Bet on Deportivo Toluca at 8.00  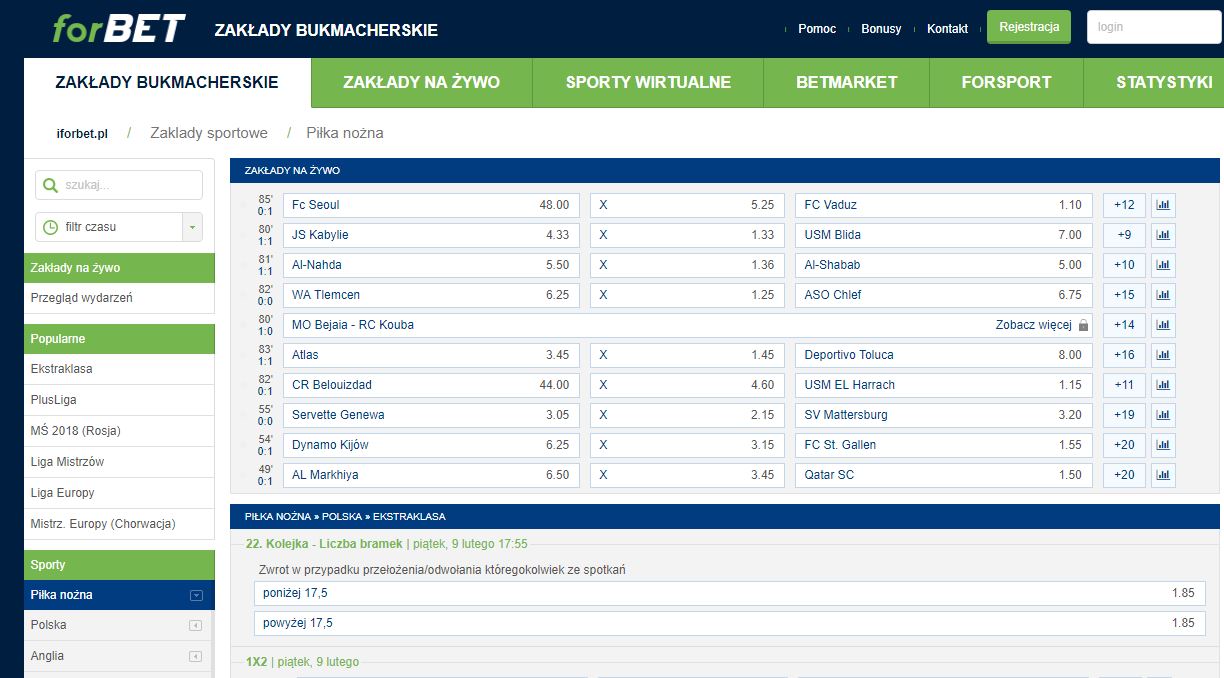coord(944,355)
